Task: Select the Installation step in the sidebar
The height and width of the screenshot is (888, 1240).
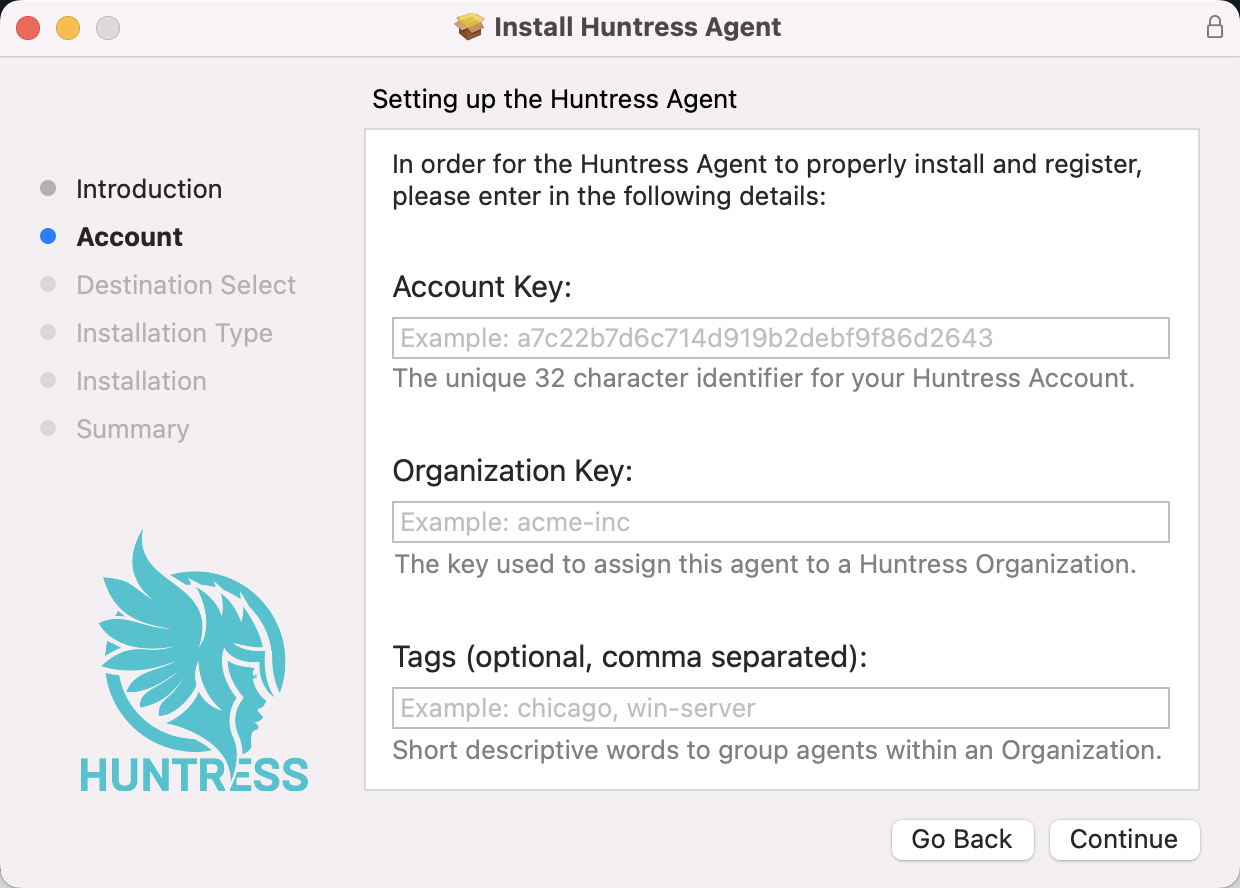Action: [x=140, y=380]
